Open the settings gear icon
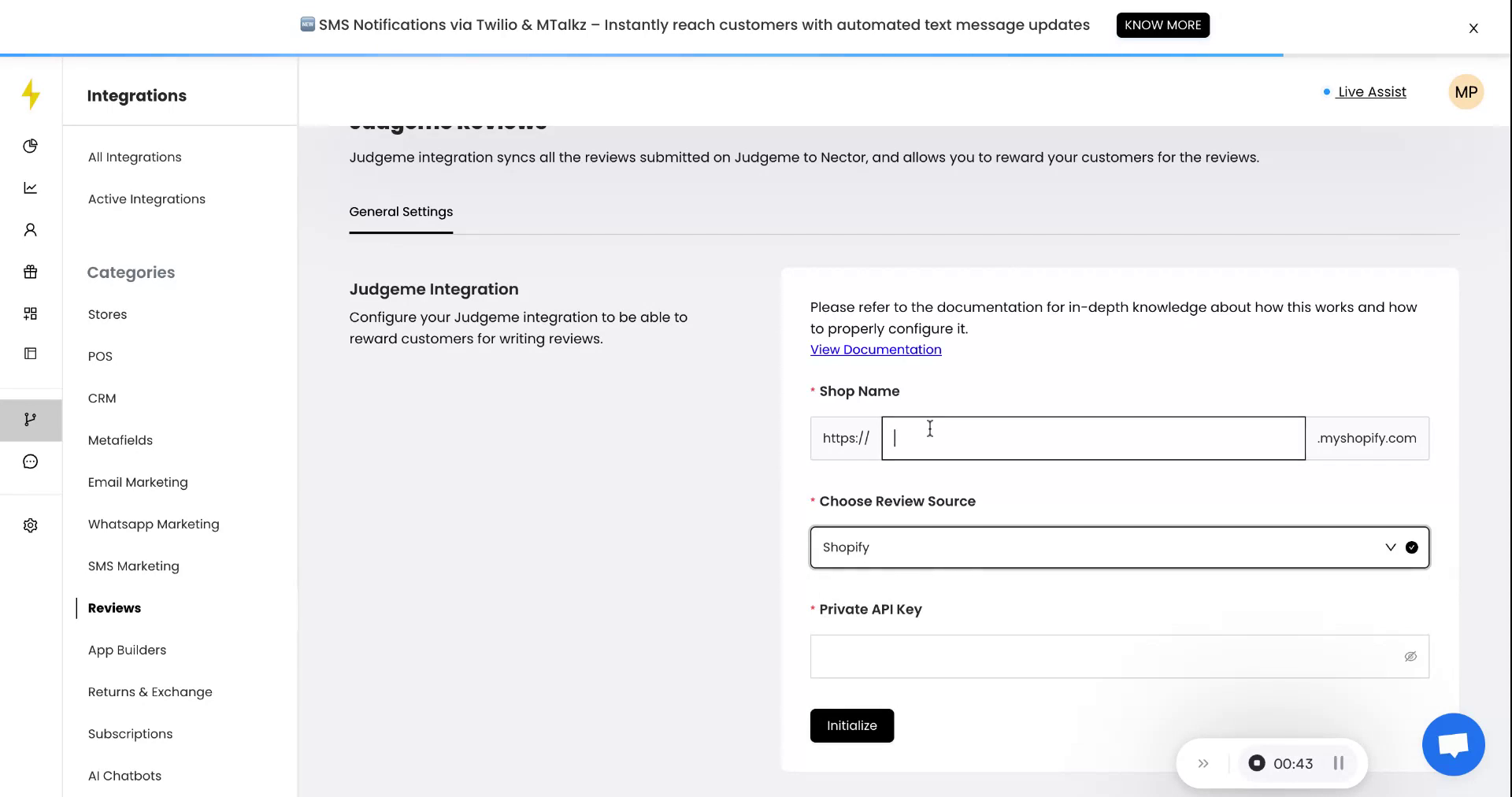The height and width of the screenshot is (797, 1512). (x=30, y=525)
